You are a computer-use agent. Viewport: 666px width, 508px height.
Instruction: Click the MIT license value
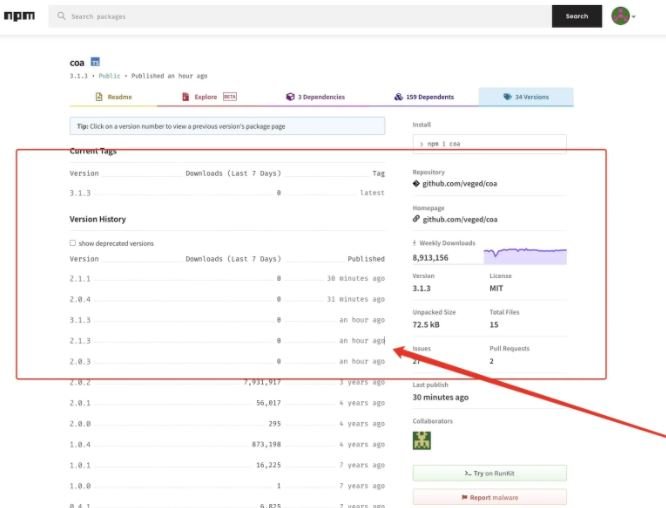(496, 288)
